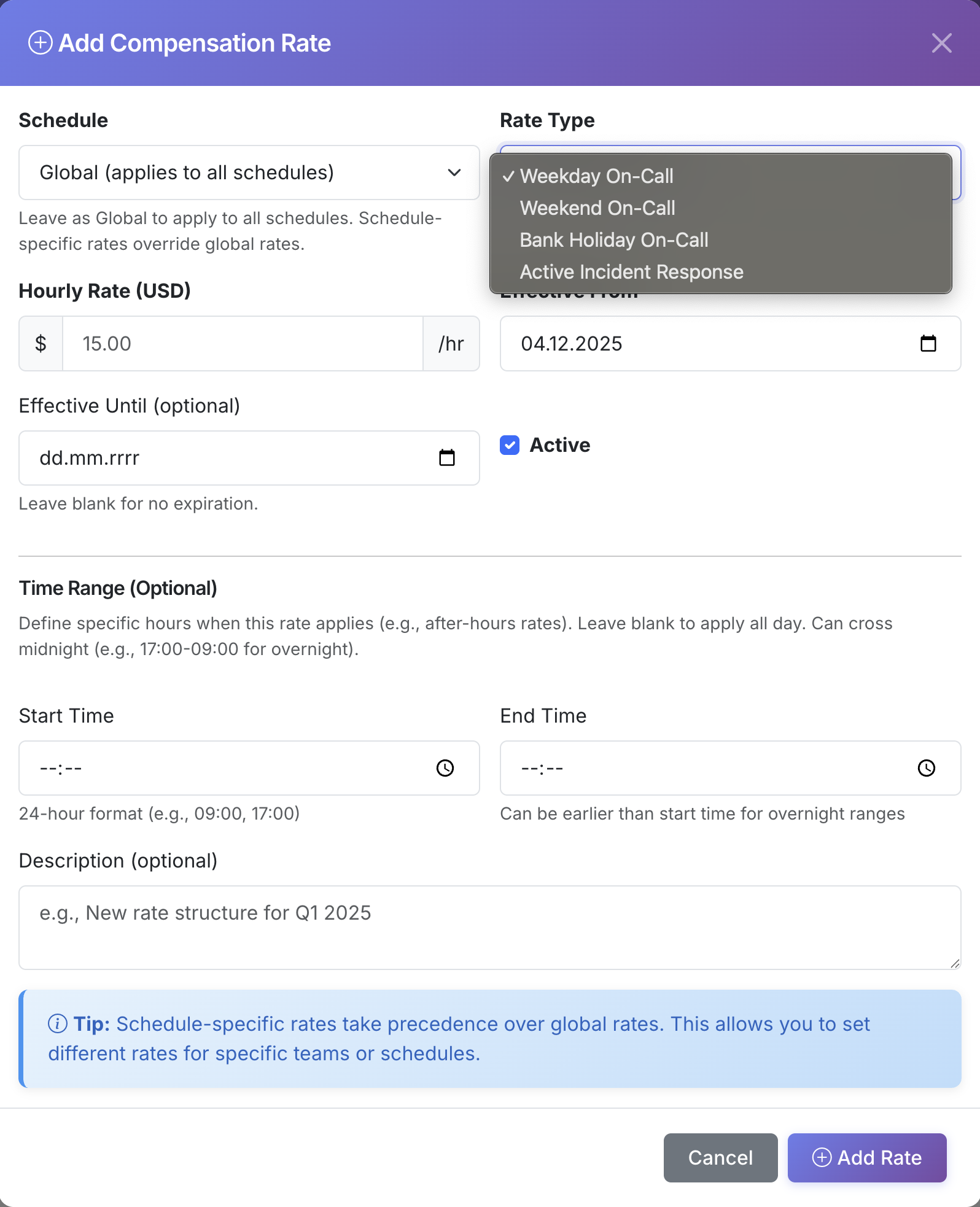Click the info icon in the Tip box
The image size is (980, 1207).
(x=58, y=1024)
